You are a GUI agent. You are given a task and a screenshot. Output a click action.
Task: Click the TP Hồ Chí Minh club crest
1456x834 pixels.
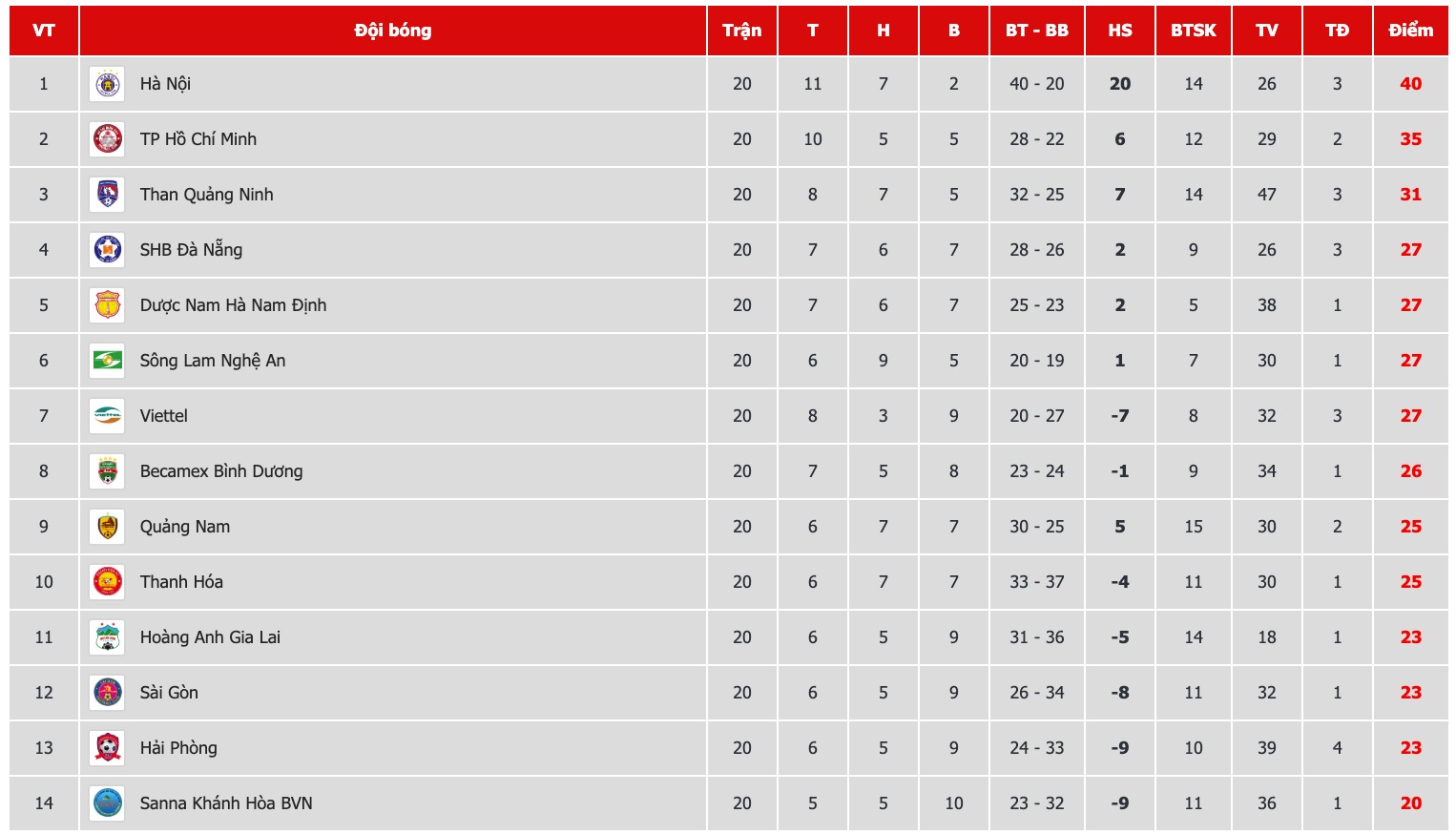tap(108, 139)
